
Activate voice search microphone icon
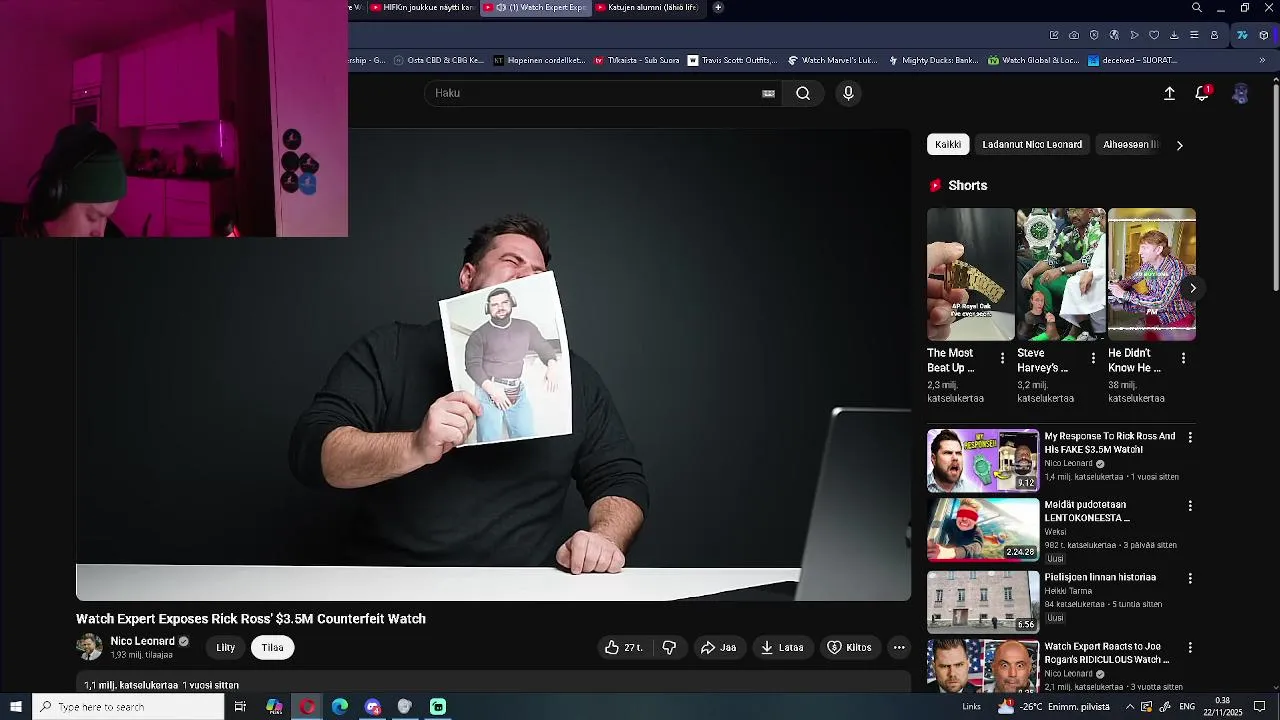848,93
